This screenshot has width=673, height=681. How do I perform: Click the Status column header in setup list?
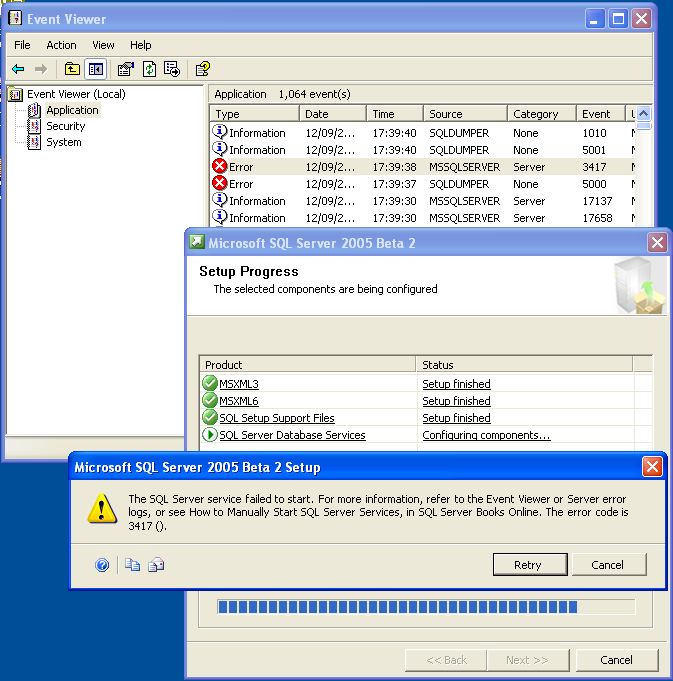pos(524,365)
